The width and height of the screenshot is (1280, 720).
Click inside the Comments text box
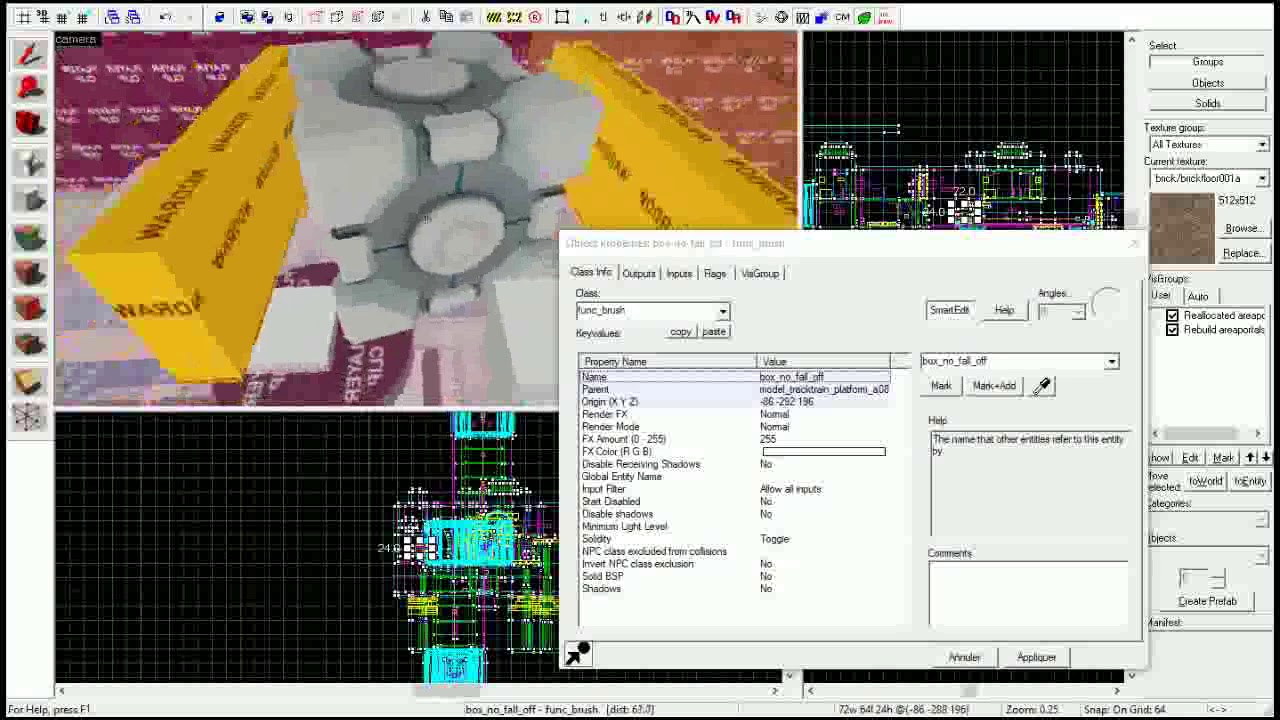[1029, 594]
